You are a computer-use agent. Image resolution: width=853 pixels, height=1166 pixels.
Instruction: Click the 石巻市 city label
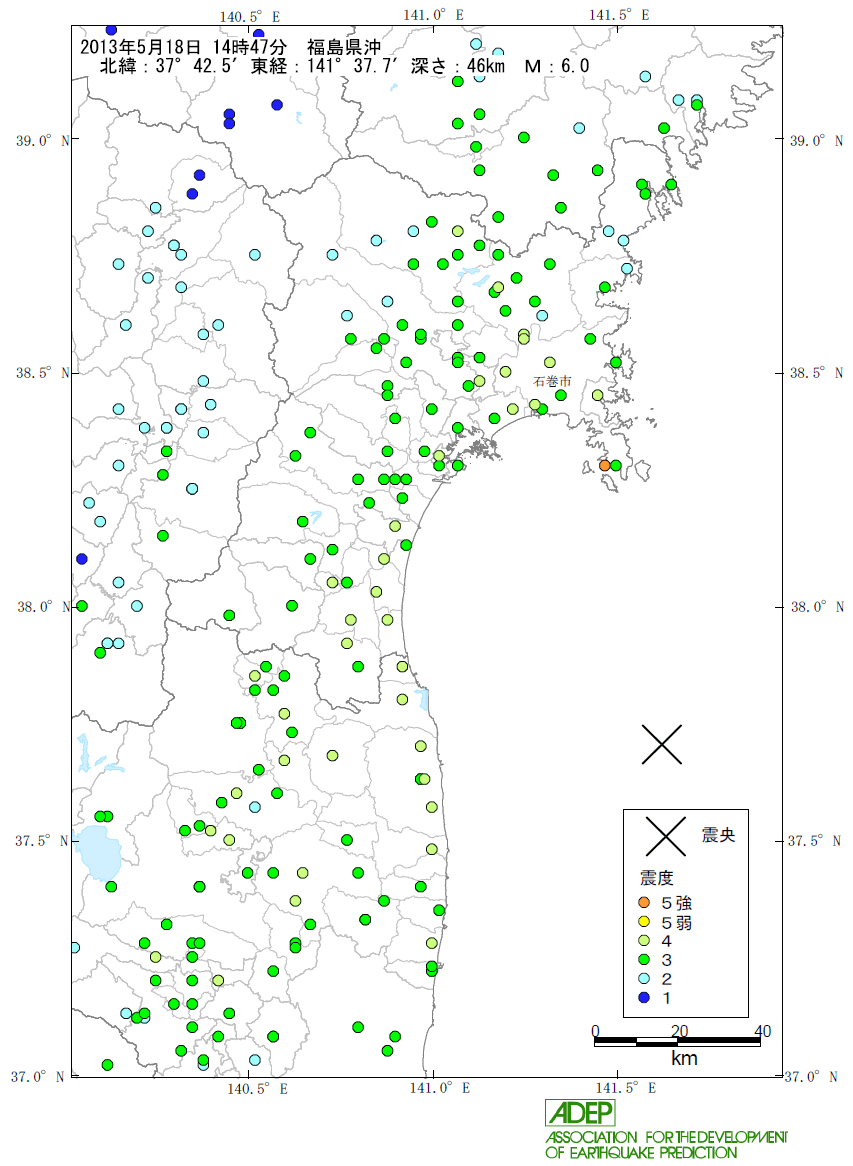pos(553,381)
